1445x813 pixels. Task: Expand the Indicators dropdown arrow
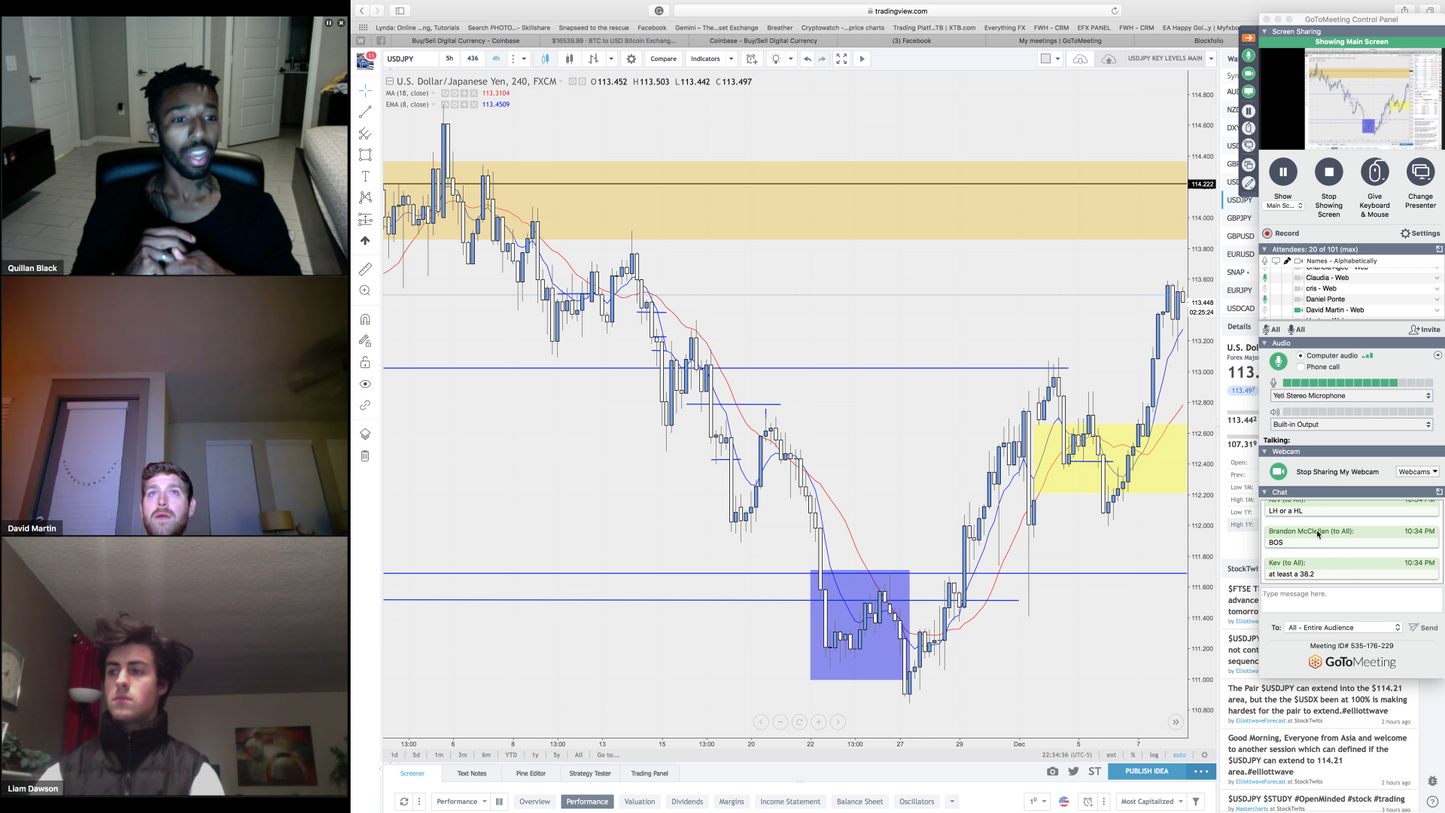(731, 59)
